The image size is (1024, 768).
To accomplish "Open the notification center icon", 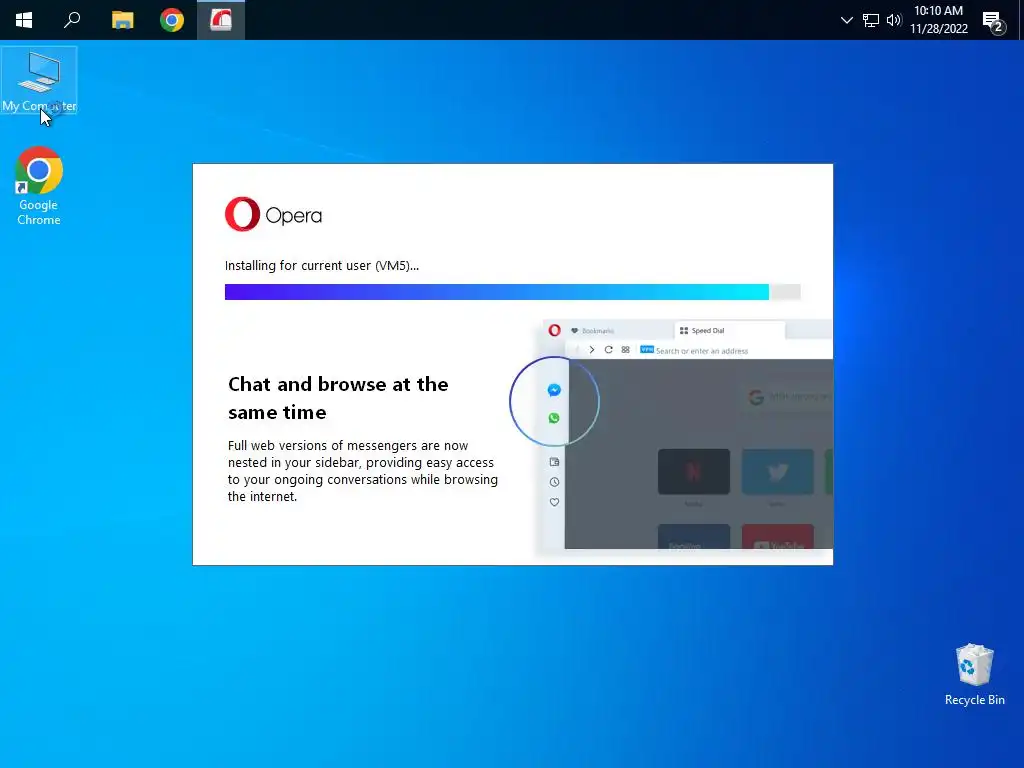I will point(993,22).
